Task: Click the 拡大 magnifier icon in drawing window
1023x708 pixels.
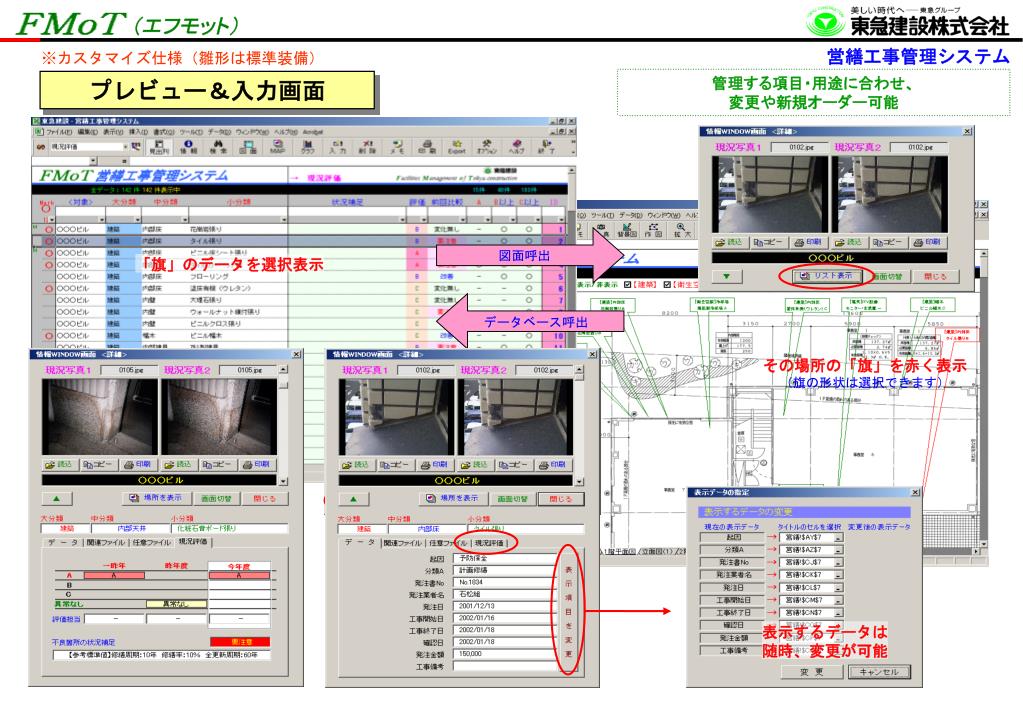Action: pos(680,230)
